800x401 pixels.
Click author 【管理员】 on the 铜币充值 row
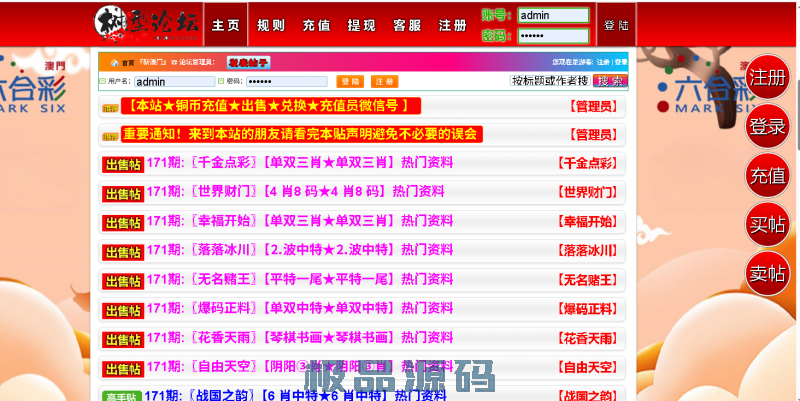592,106
